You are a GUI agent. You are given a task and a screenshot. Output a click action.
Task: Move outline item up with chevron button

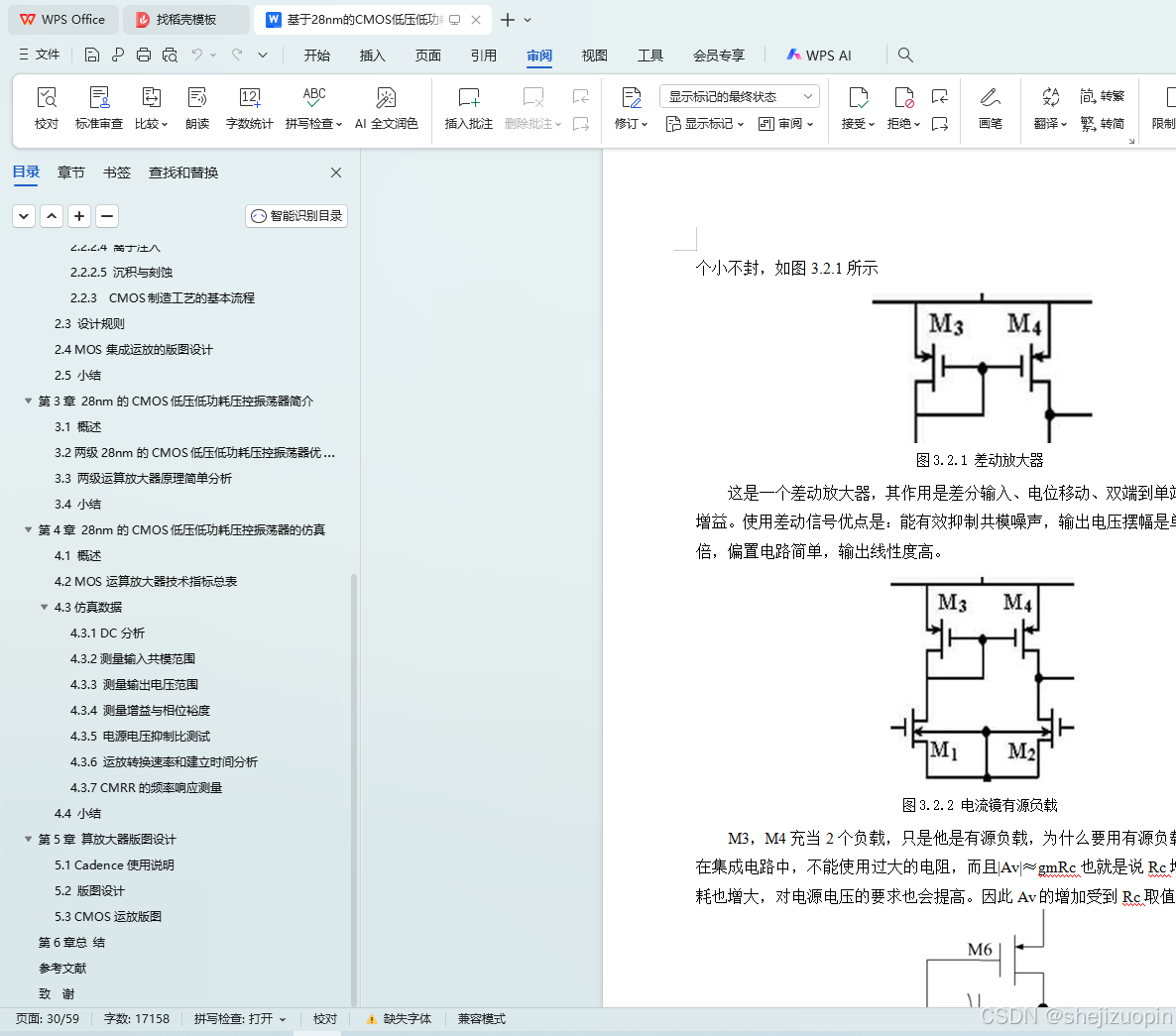52,216
